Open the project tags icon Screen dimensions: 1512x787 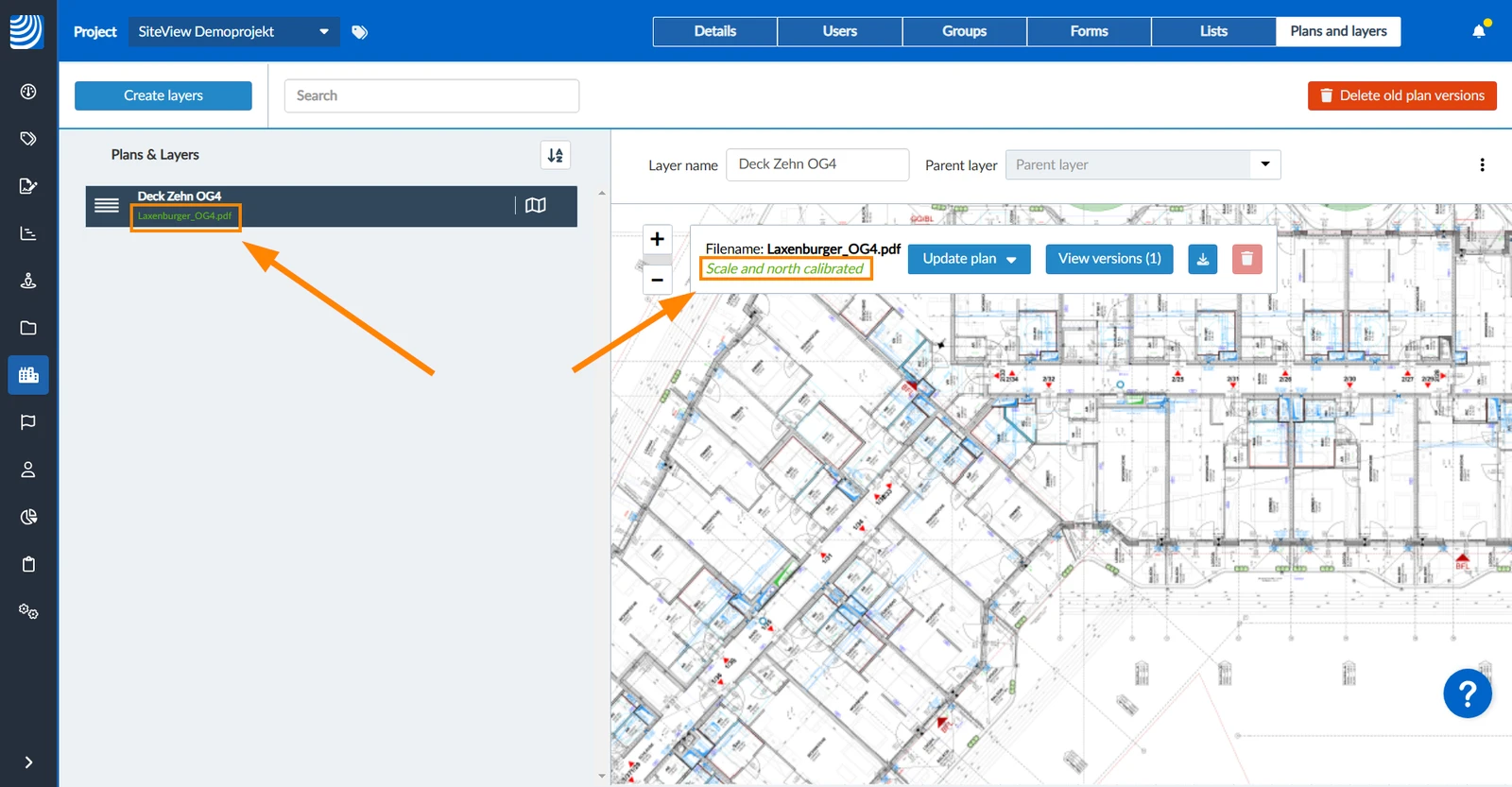click(x=359, y=32)
